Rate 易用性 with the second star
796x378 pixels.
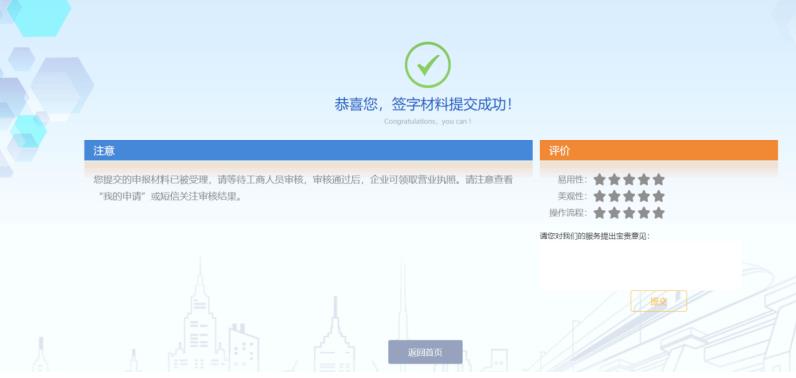click(614, 179)
